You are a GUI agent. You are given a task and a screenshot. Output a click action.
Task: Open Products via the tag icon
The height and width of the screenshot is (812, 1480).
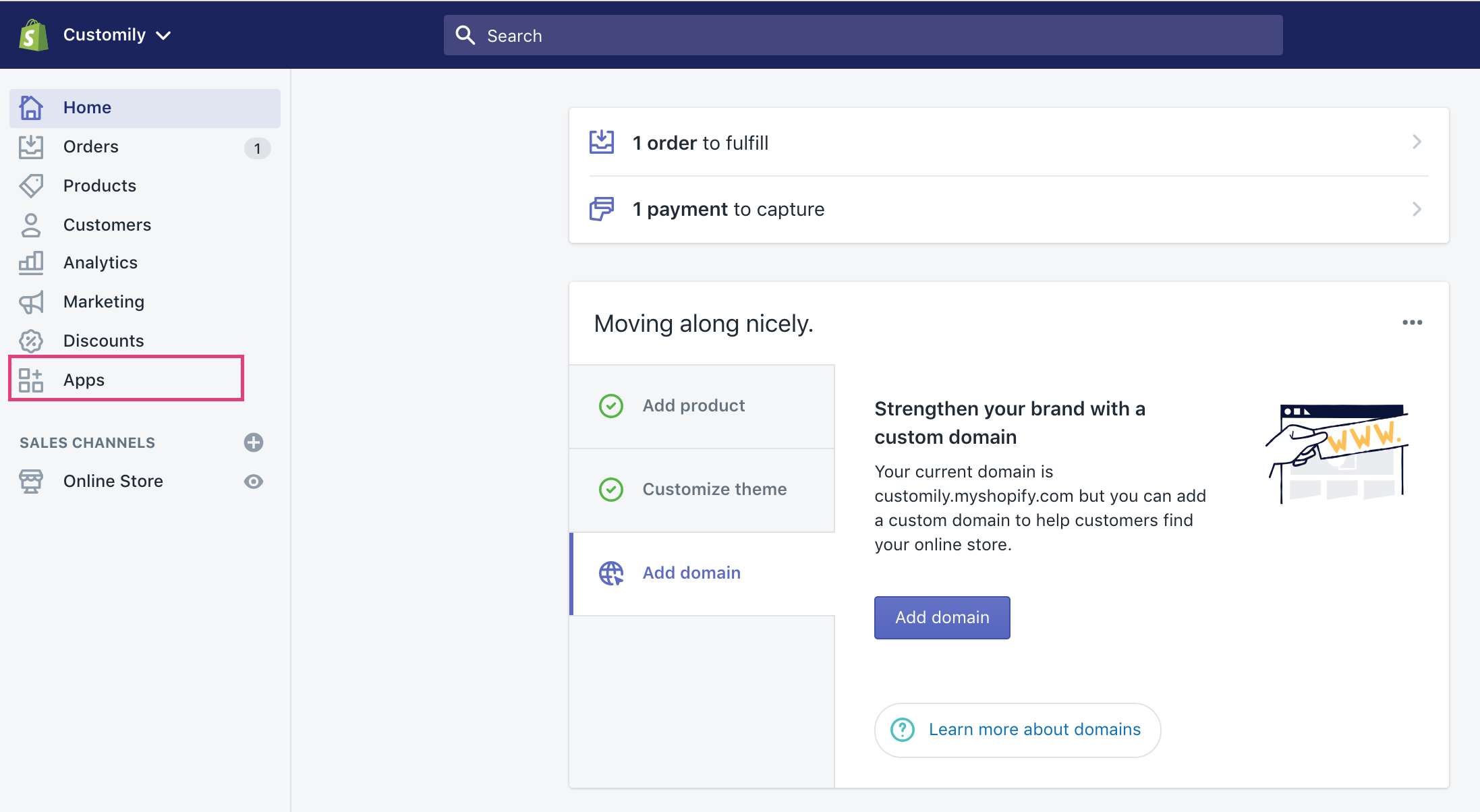(x=31, y=185)
